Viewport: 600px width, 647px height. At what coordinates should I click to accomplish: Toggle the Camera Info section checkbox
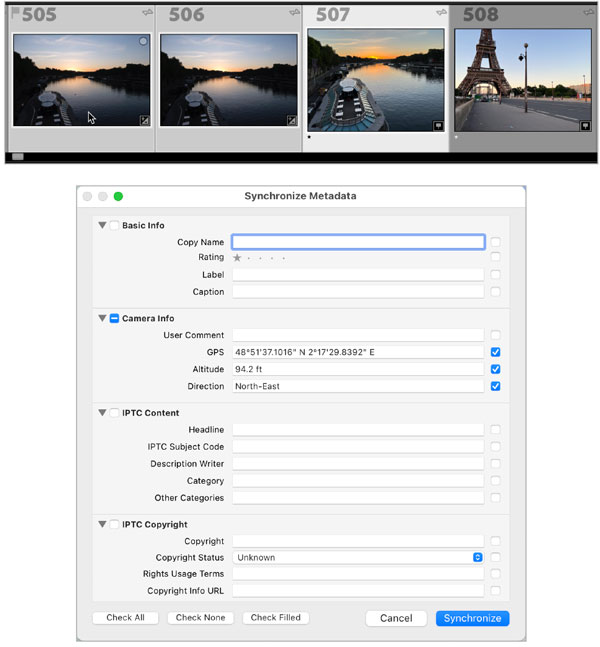tap(114, 318)
